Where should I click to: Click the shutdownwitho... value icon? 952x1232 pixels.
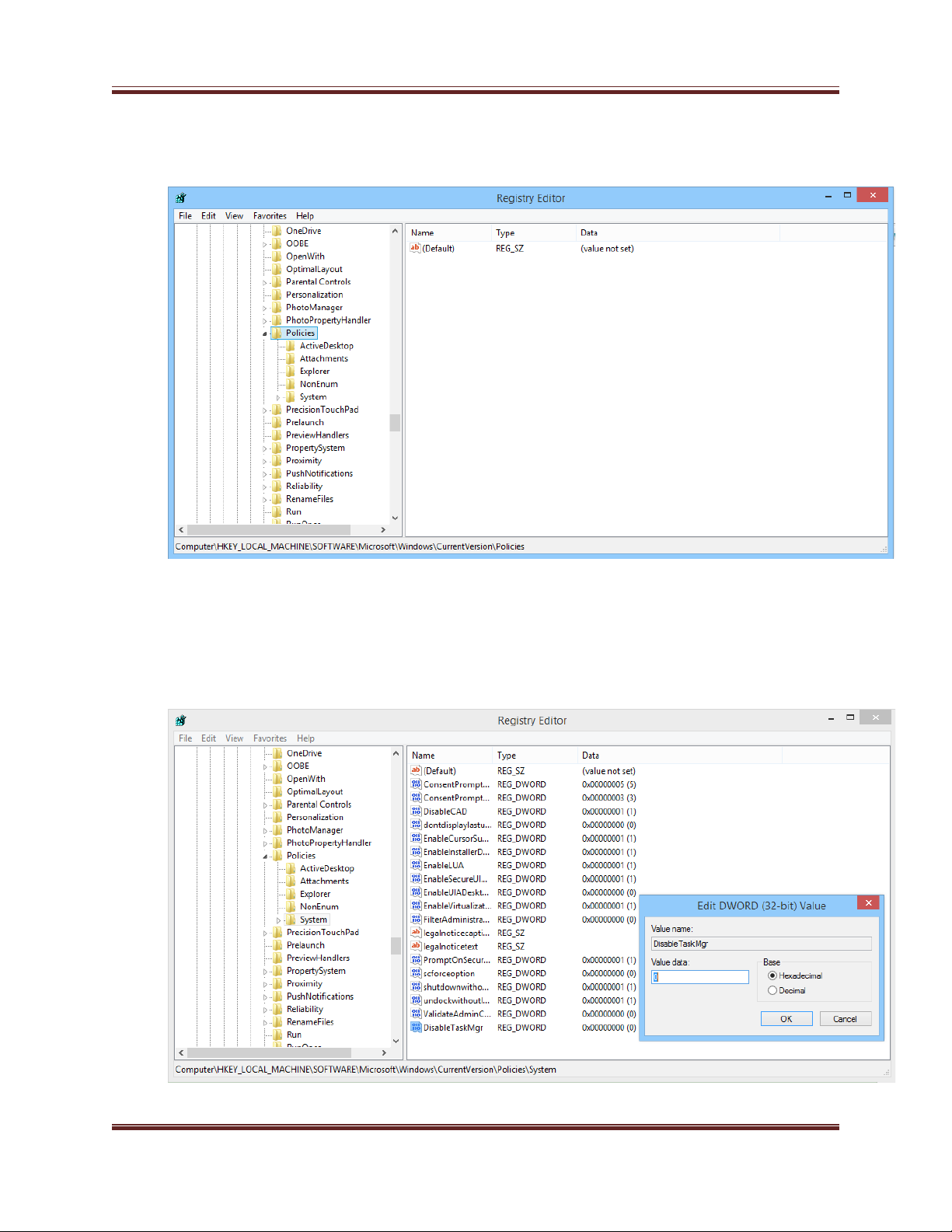coord(416,987)
